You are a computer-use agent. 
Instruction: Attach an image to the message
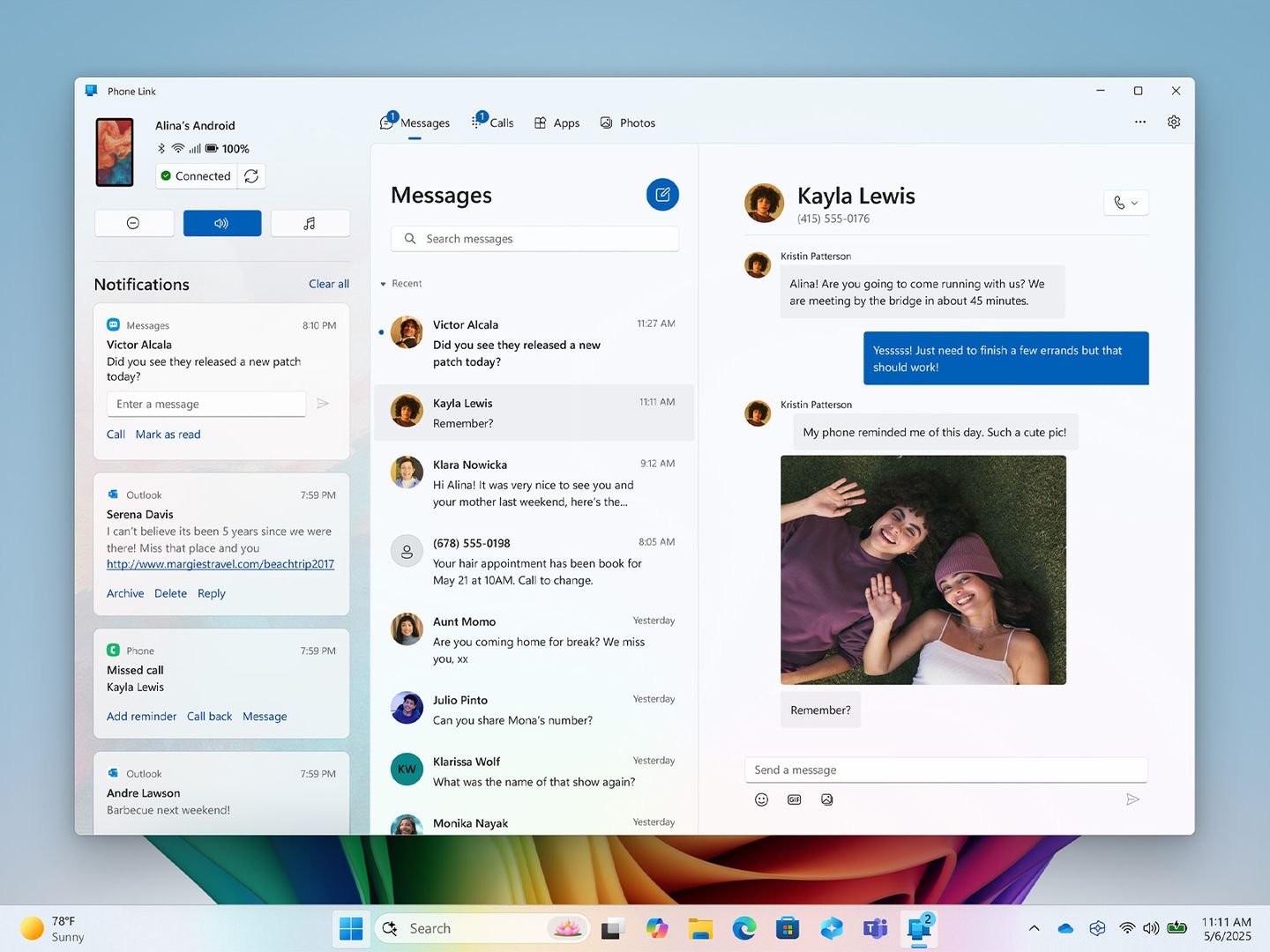[827, 800]
